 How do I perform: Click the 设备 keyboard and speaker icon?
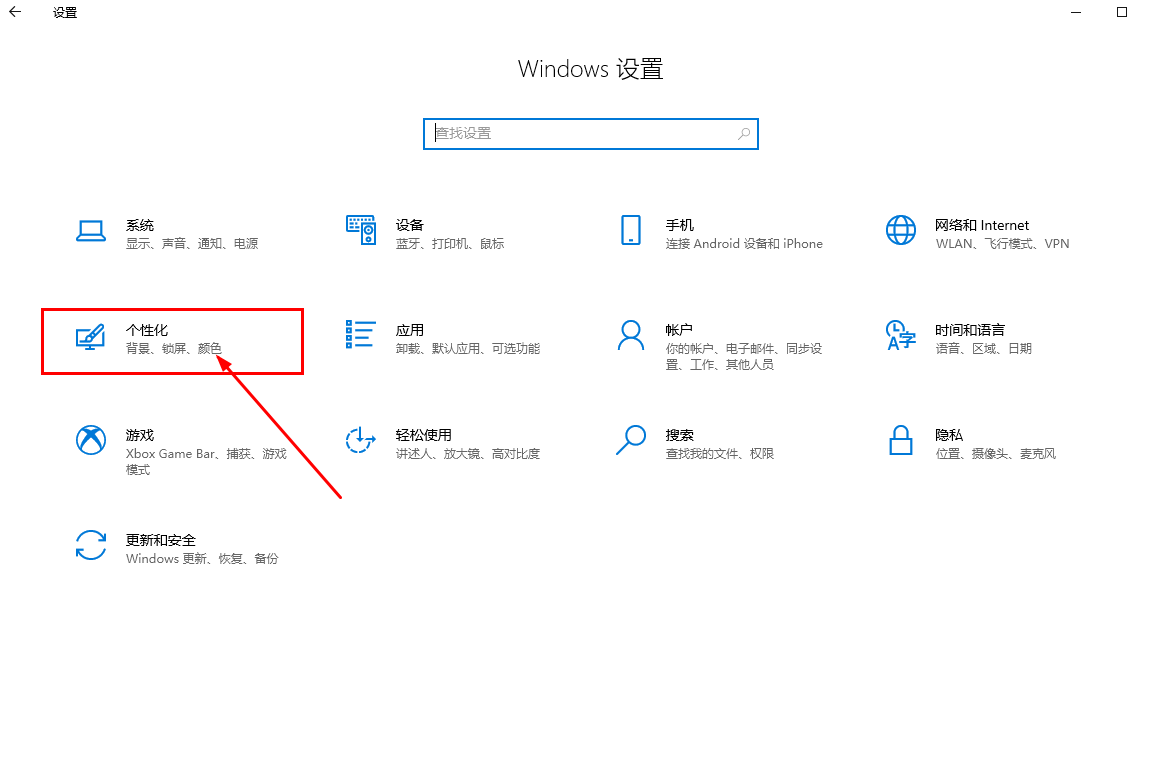point(361,230)
